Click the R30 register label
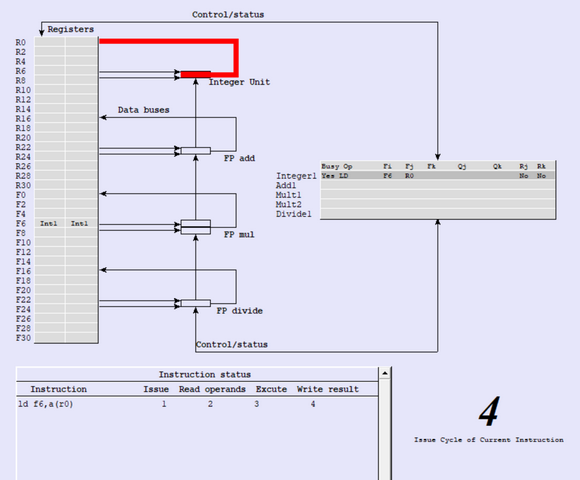 point(23,185)
